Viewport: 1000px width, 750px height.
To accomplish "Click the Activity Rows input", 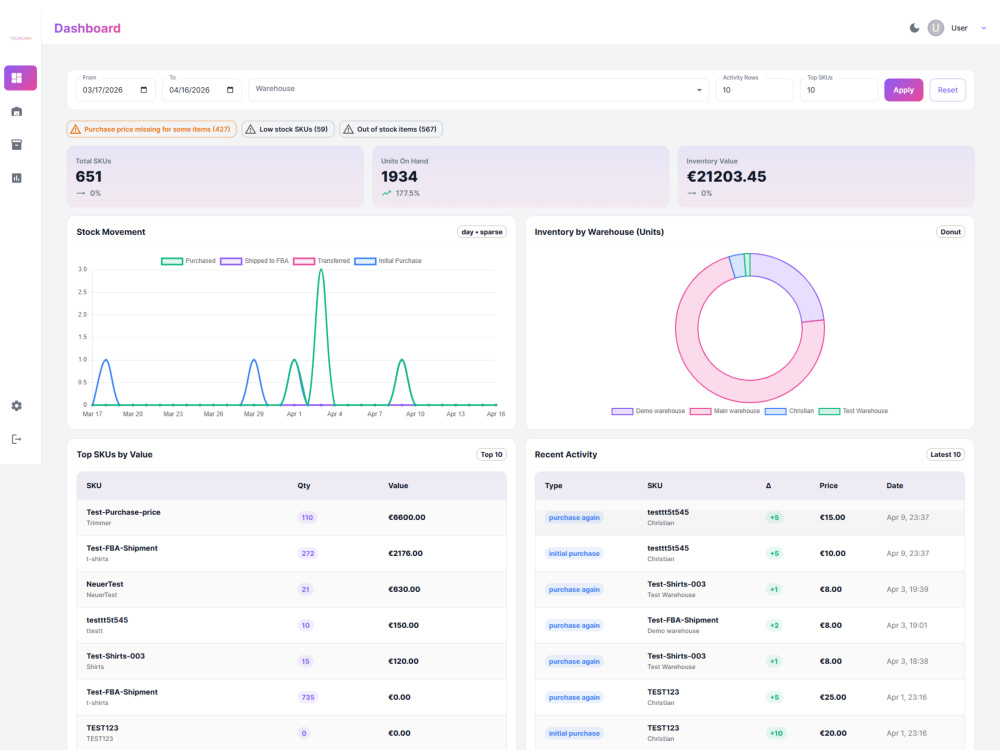I will point(754,90).
